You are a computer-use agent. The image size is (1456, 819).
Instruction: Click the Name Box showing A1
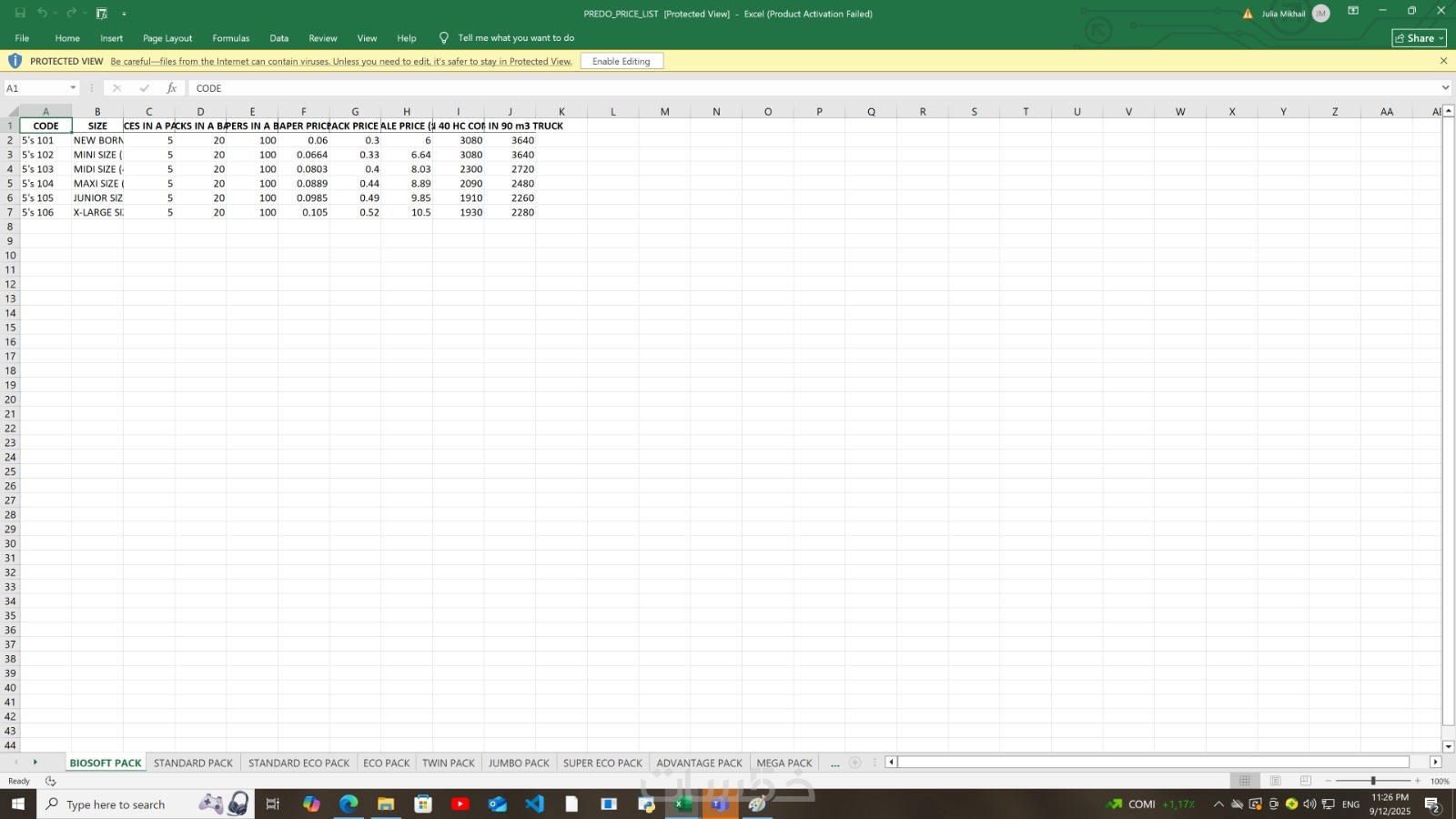[36, 88]
